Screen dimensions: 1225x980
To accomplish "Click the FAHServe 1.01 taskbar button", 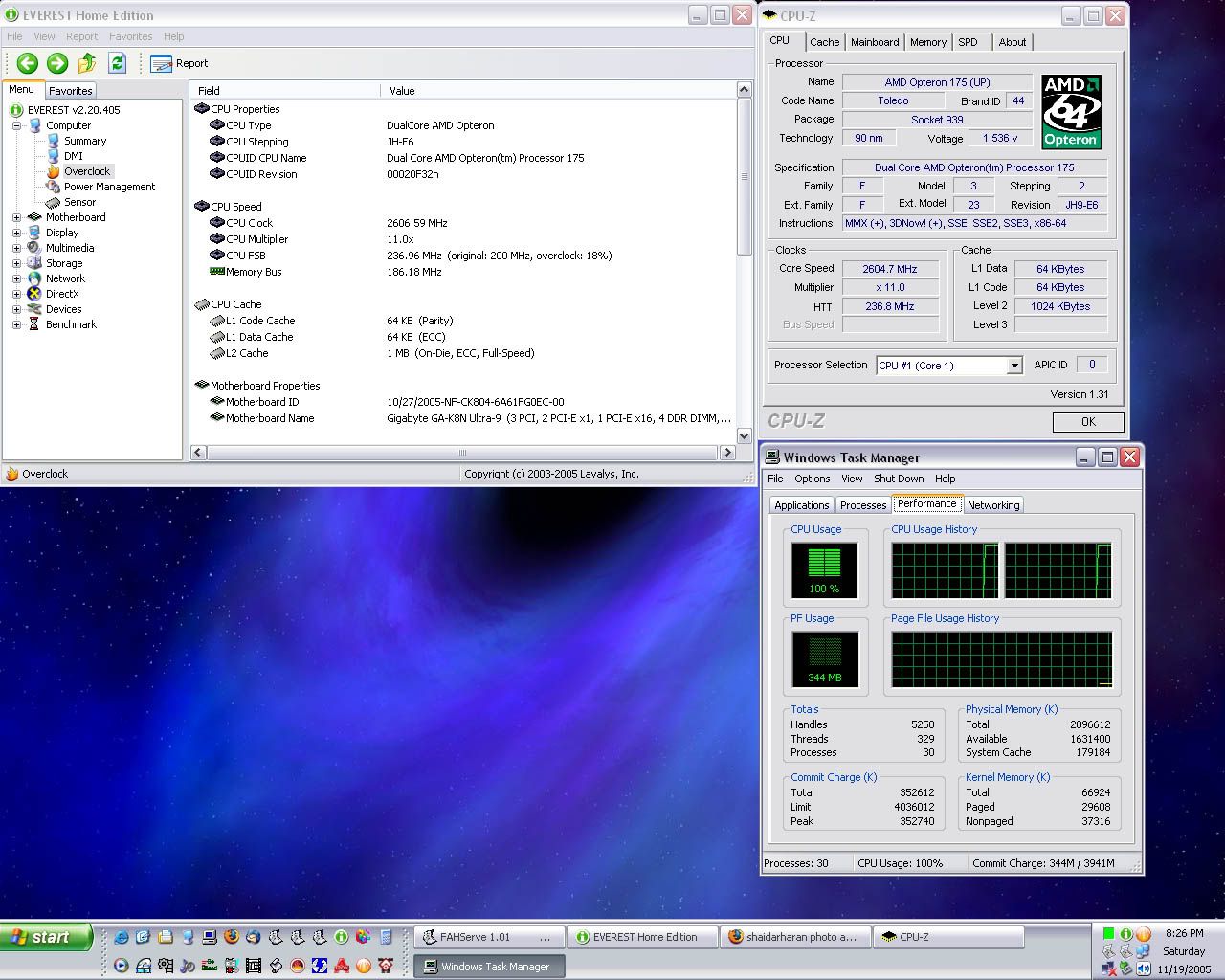I will coord(486,937).
